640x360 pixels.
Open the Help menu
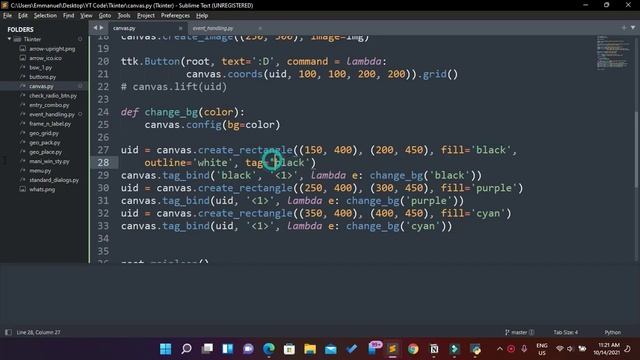click(202, 16)
